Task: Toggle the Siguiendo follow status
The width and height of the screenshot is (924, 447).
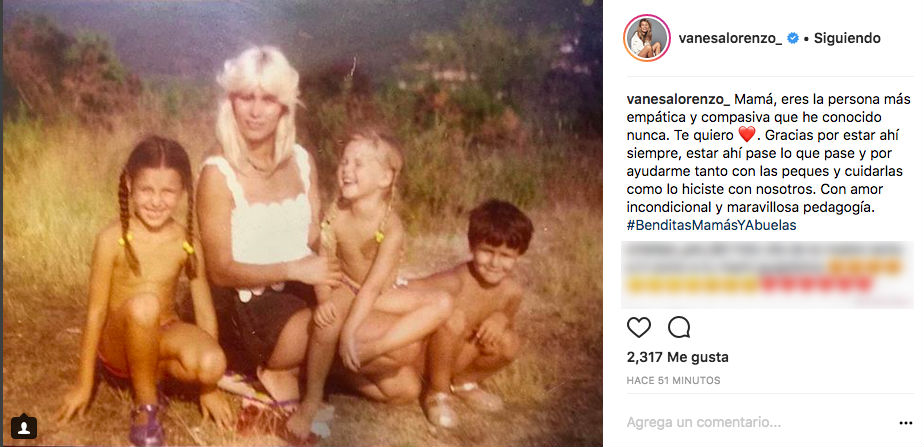Action: pos(847,38)
